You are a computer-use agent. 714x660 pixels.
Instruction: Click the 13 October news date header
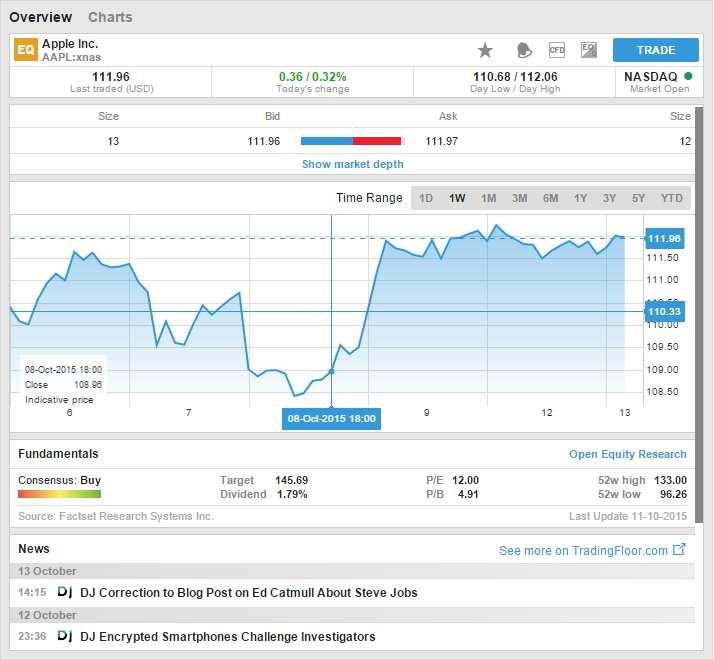point(352,571)
